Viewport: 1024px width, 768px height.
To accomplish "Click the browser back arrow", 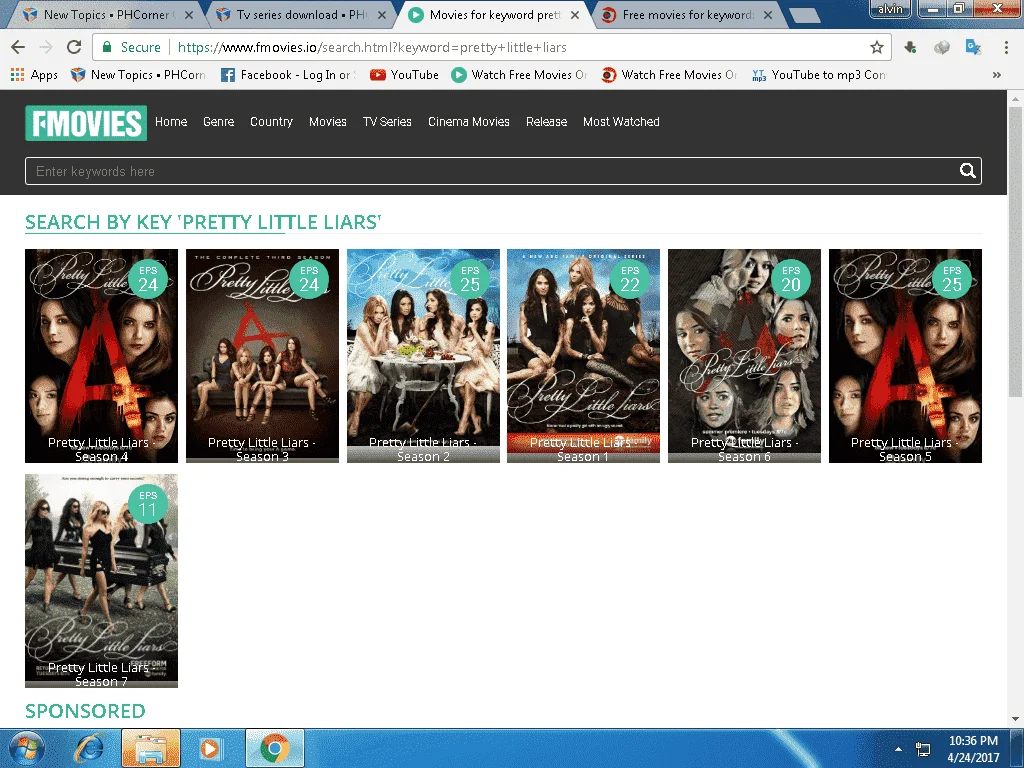I will click(18, 47).
